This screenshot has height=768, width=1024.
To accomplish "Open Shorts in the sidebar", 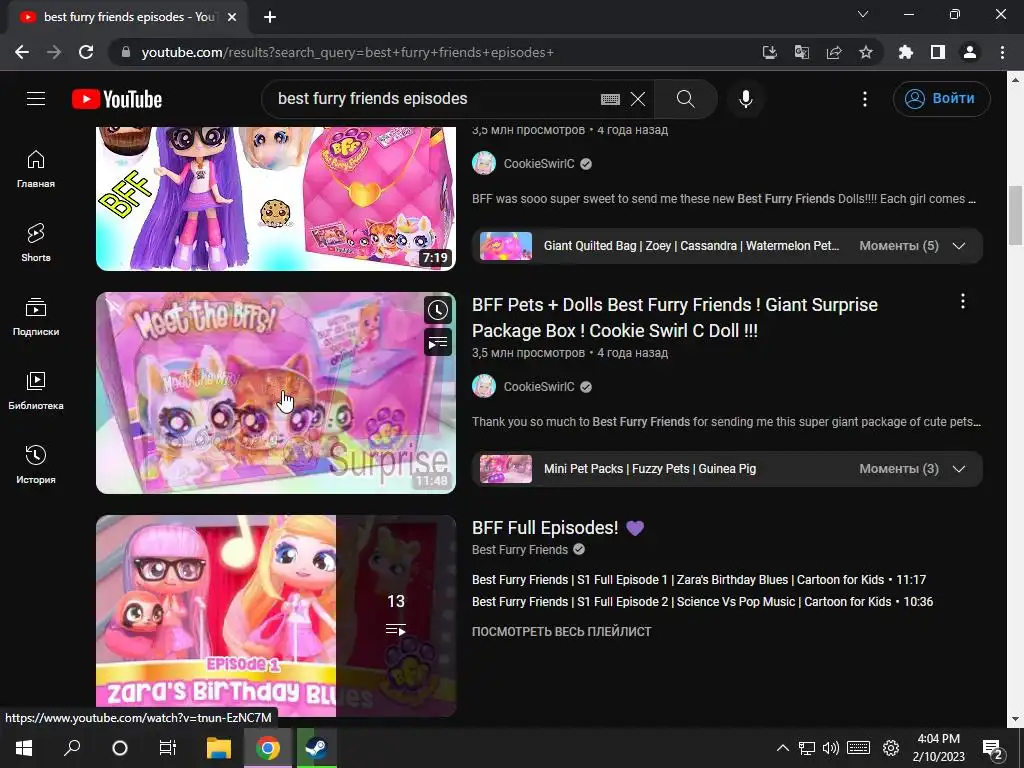I will click(36, 242).
